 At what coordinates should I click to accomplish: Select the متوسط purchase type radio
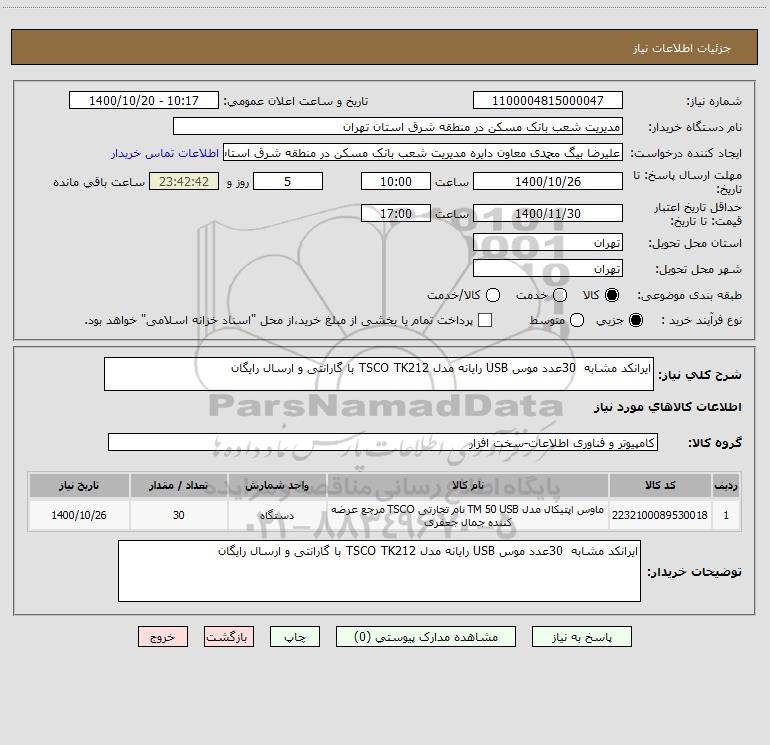coord(577,320)
